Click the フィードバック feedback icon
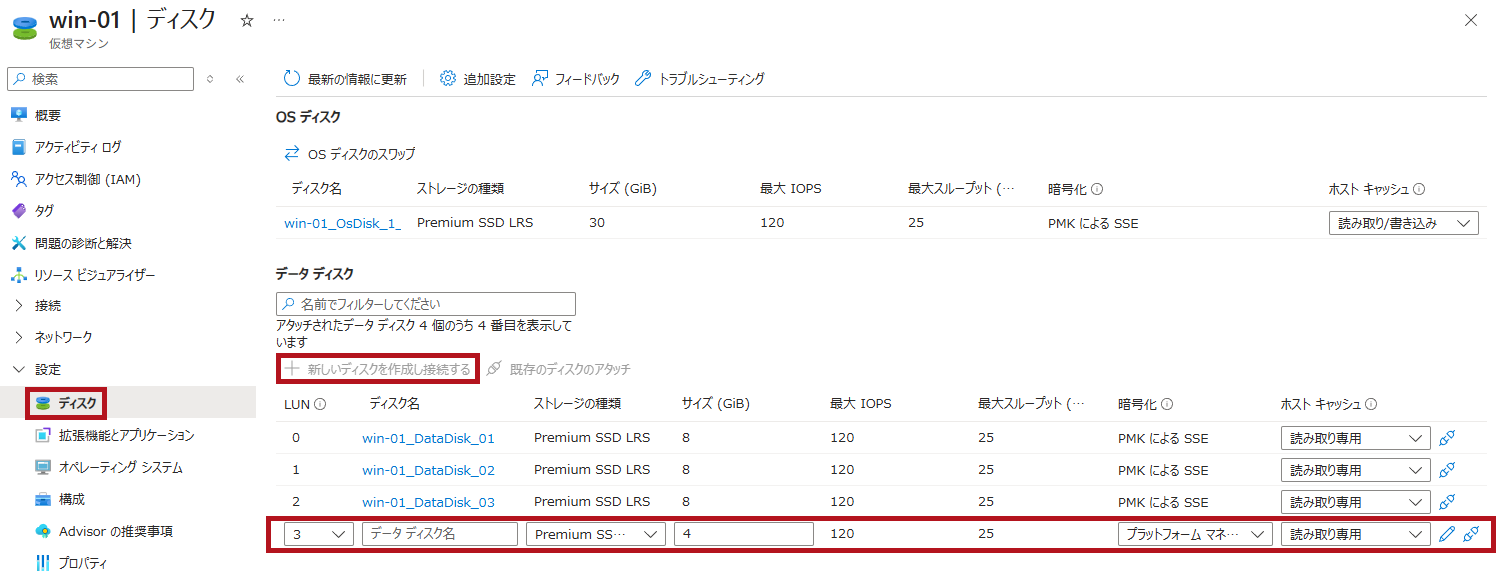 pos(540,79)
